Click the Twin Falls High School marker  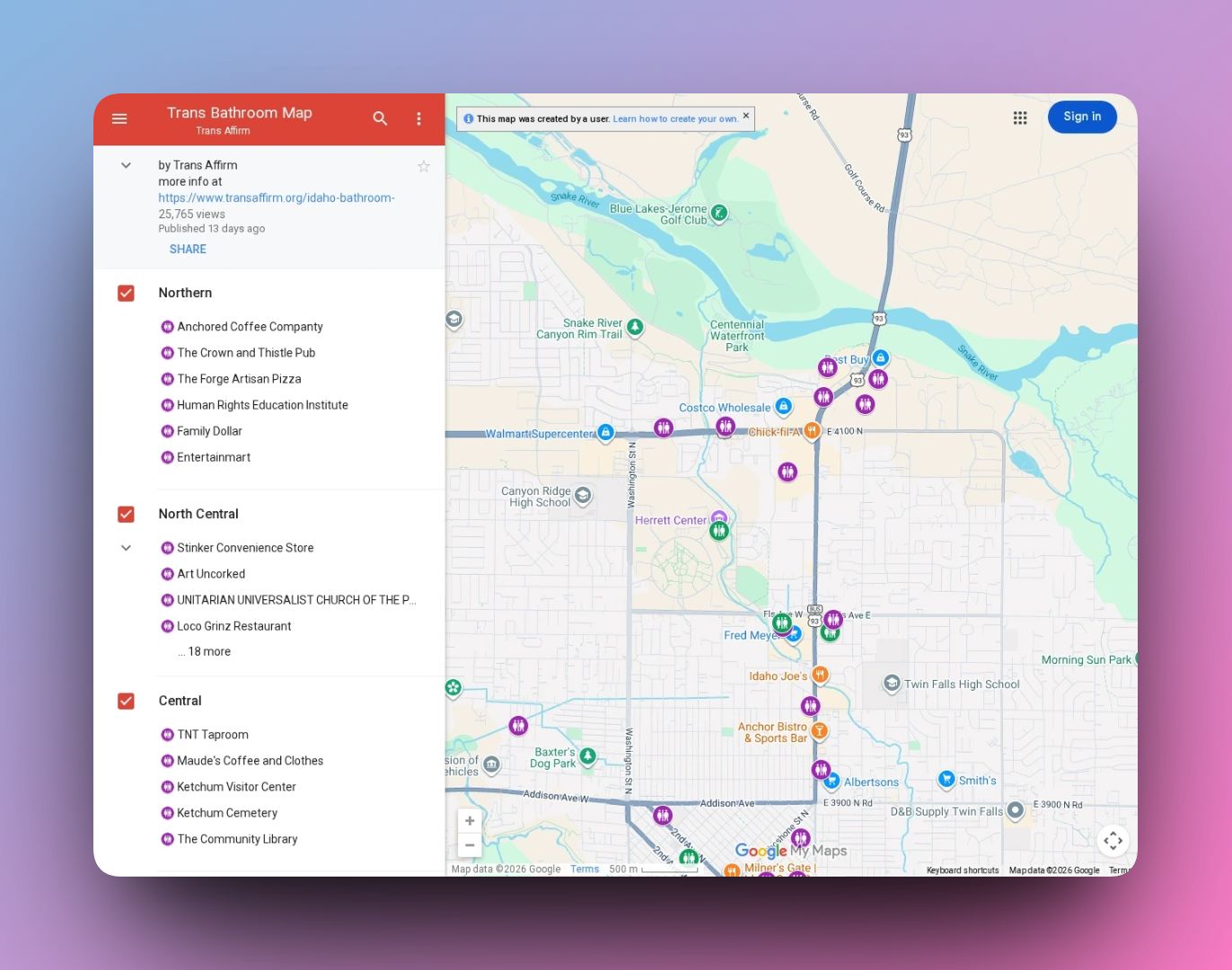892,683
